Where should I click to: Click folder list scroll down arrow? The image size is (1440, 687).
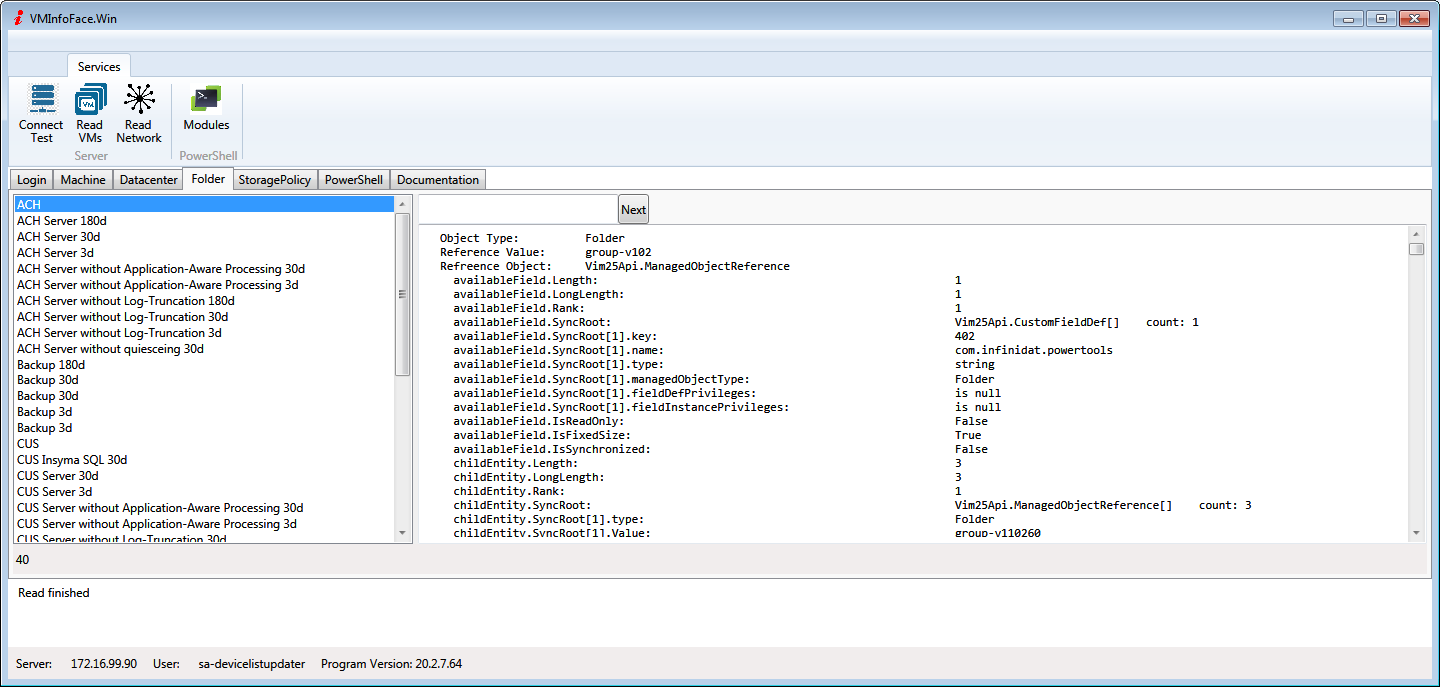(403, 533)
